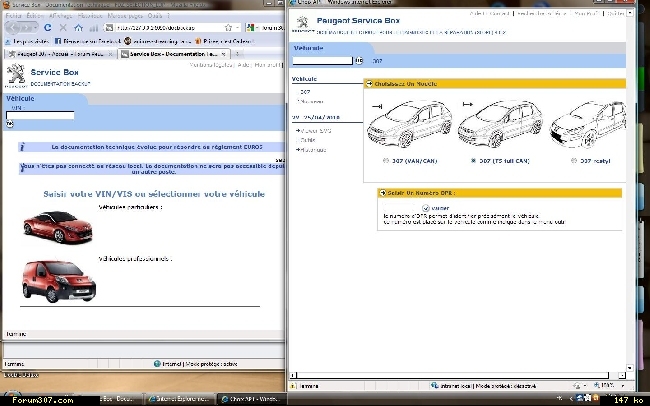The image size is (650, 406).
Task: Stop loading with the X toolbar icon
Action: tap(63, 28)
